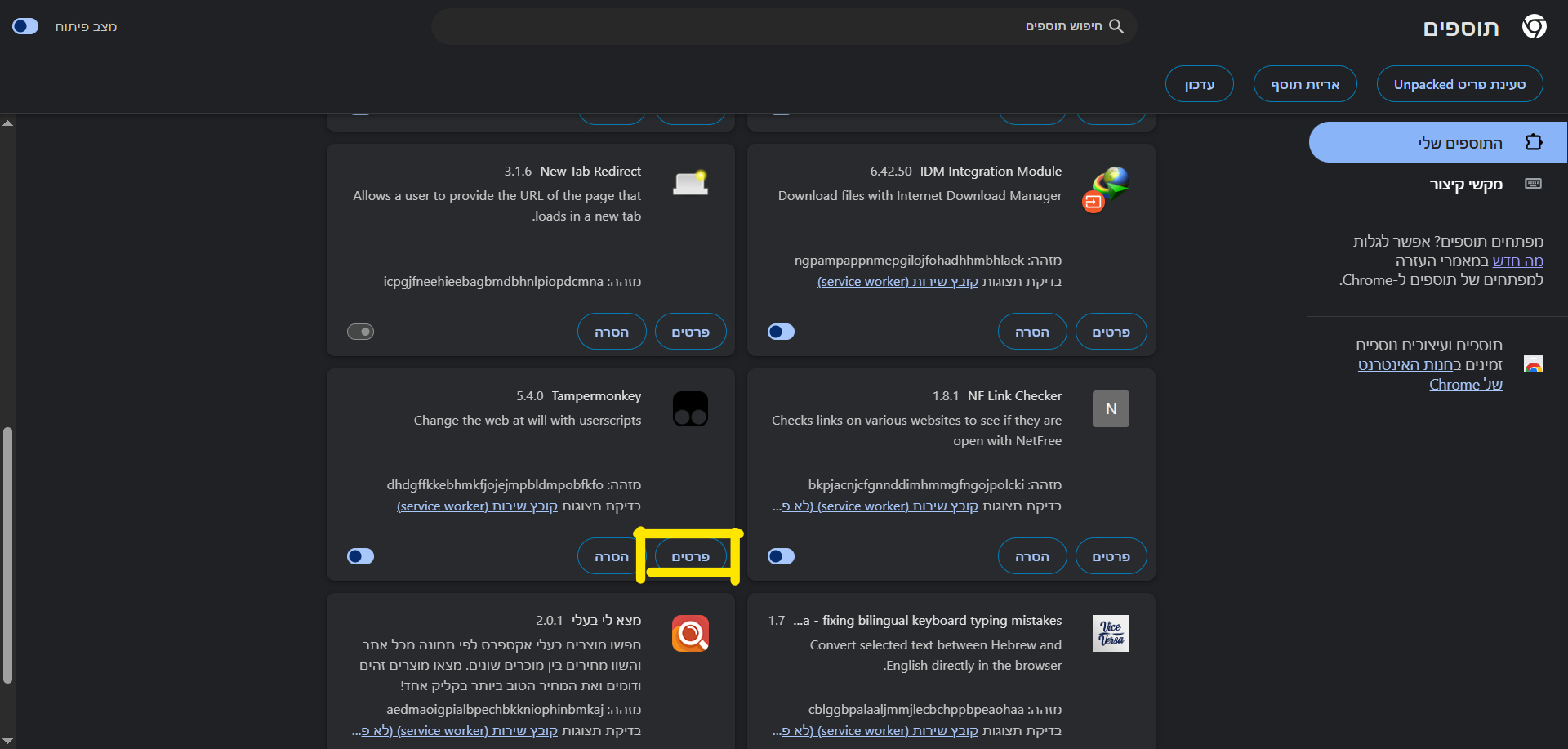Click Load Unpacked button
Viewport: 1568px width, 749px height.
1459,85
